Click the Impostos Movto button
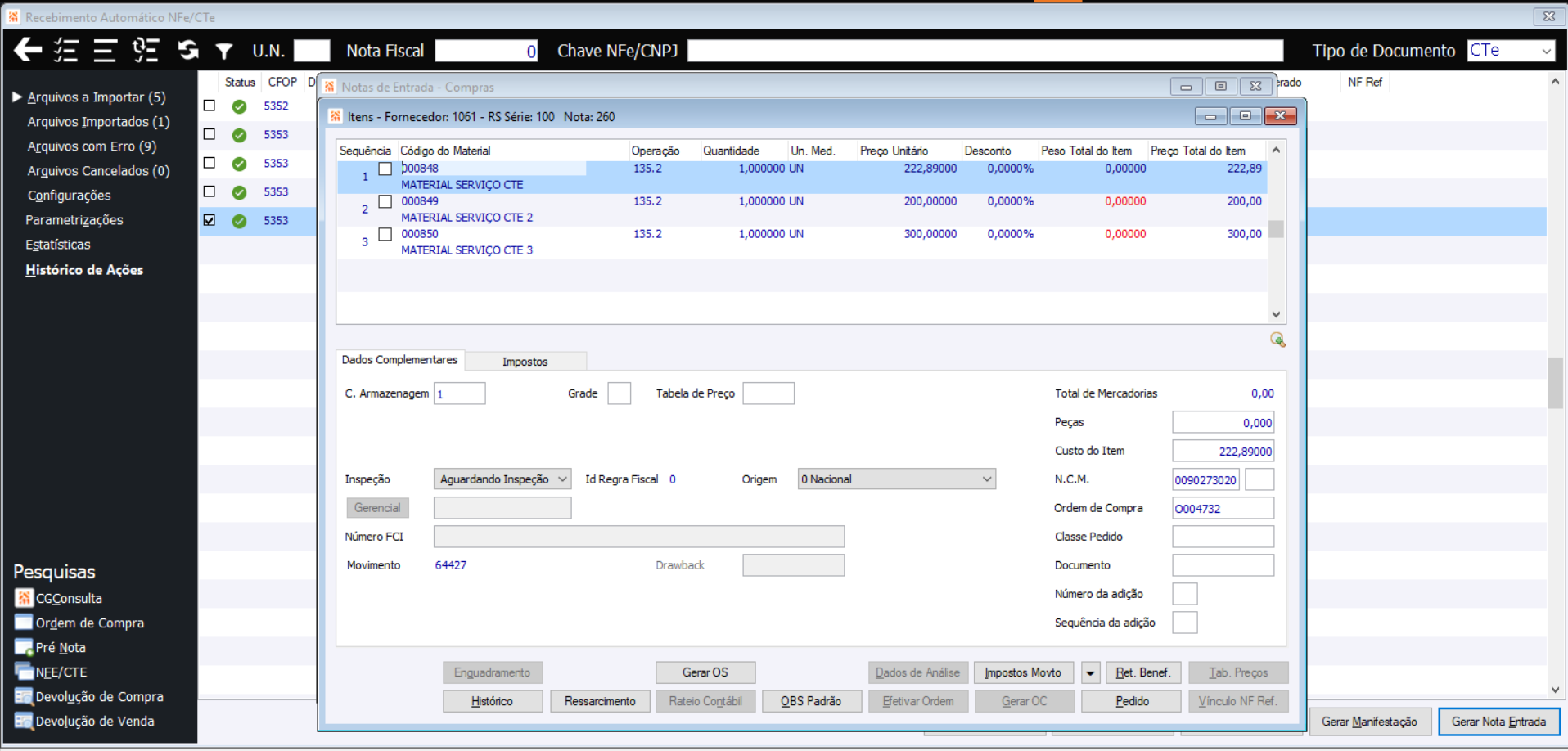Screen dimensions: 1568x751 click(x=1023, y=672)
